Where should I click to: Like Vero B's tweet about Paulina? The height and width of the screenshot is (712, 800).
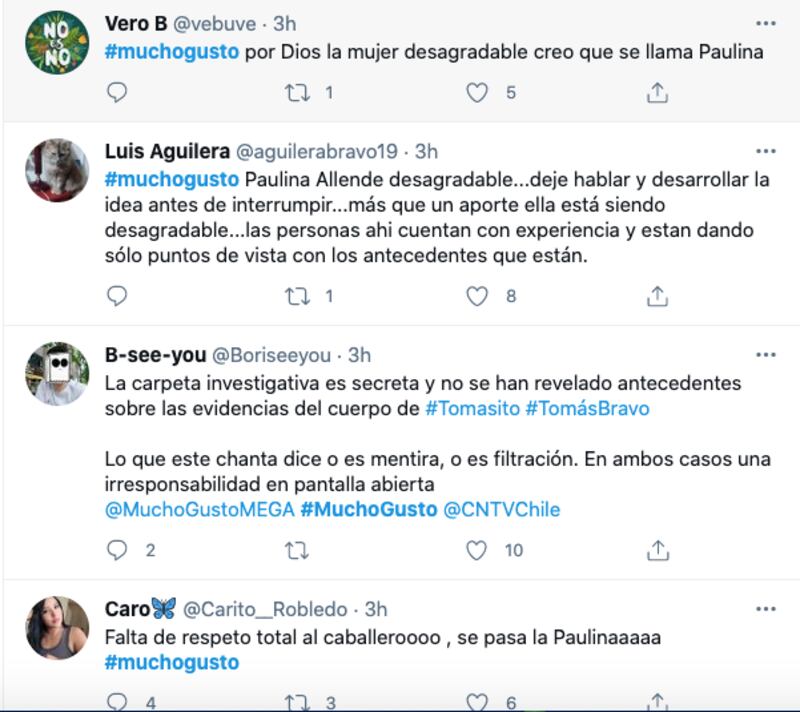(x=477, y=92)
